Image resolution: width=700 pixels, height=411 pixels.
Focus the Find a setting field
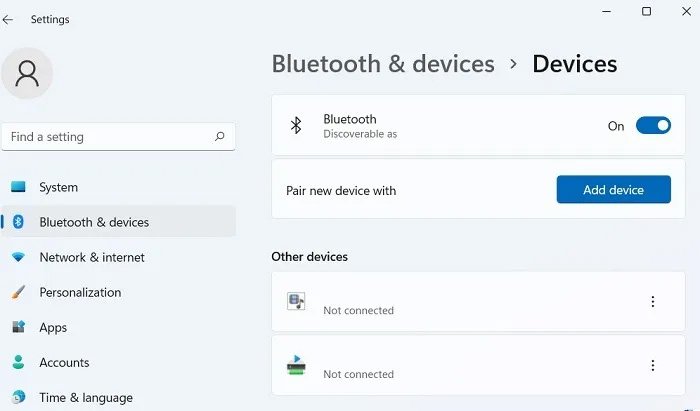118,137
